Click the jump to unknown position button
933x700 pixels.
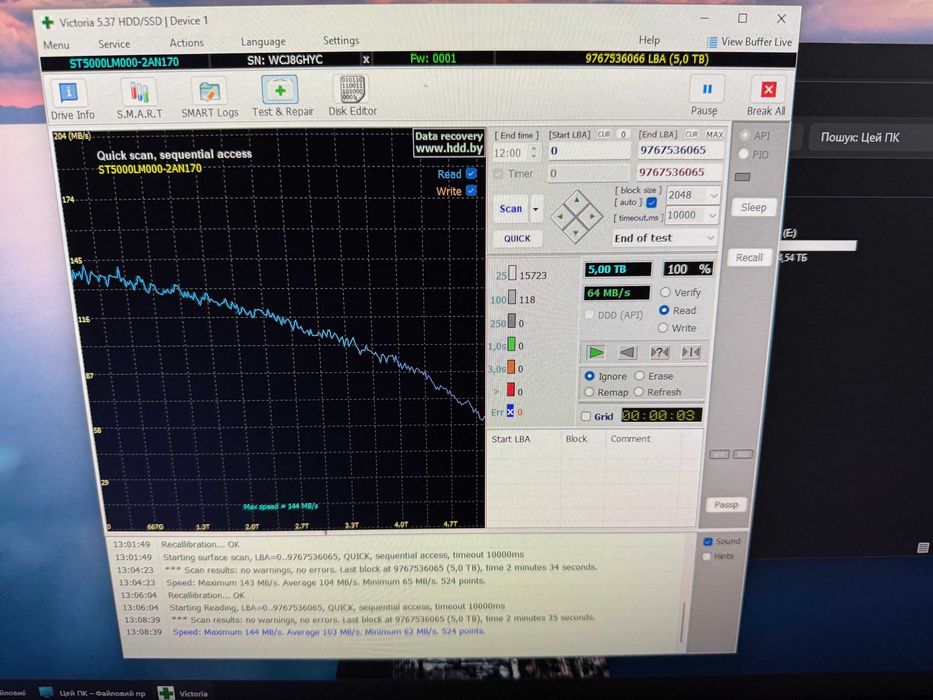659,352
